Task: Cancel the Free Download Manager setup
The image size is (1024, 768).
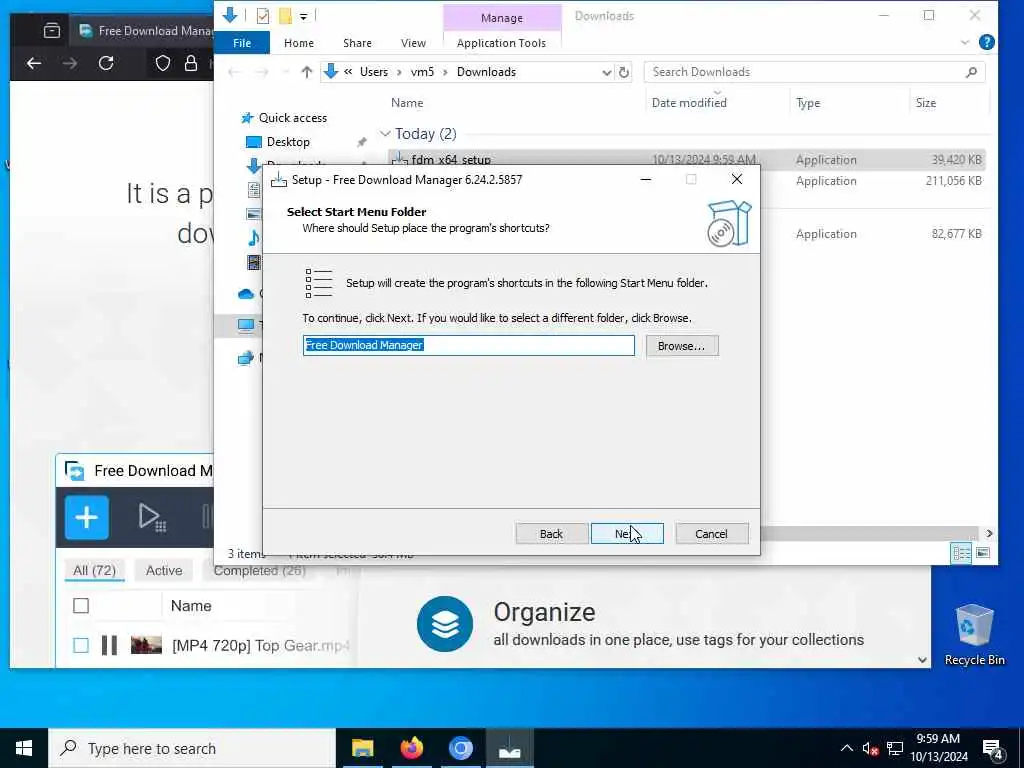Action: (711, 534)
